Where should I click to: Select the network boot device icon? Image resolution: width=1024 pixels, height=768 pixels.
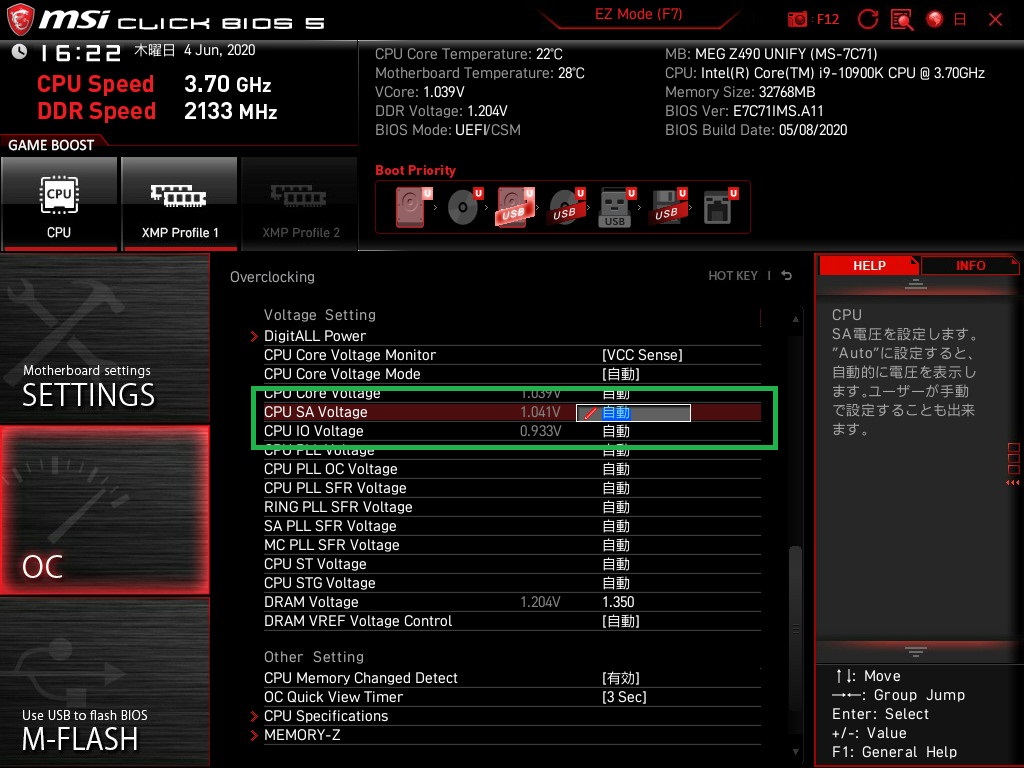click(x=716, y=207)
